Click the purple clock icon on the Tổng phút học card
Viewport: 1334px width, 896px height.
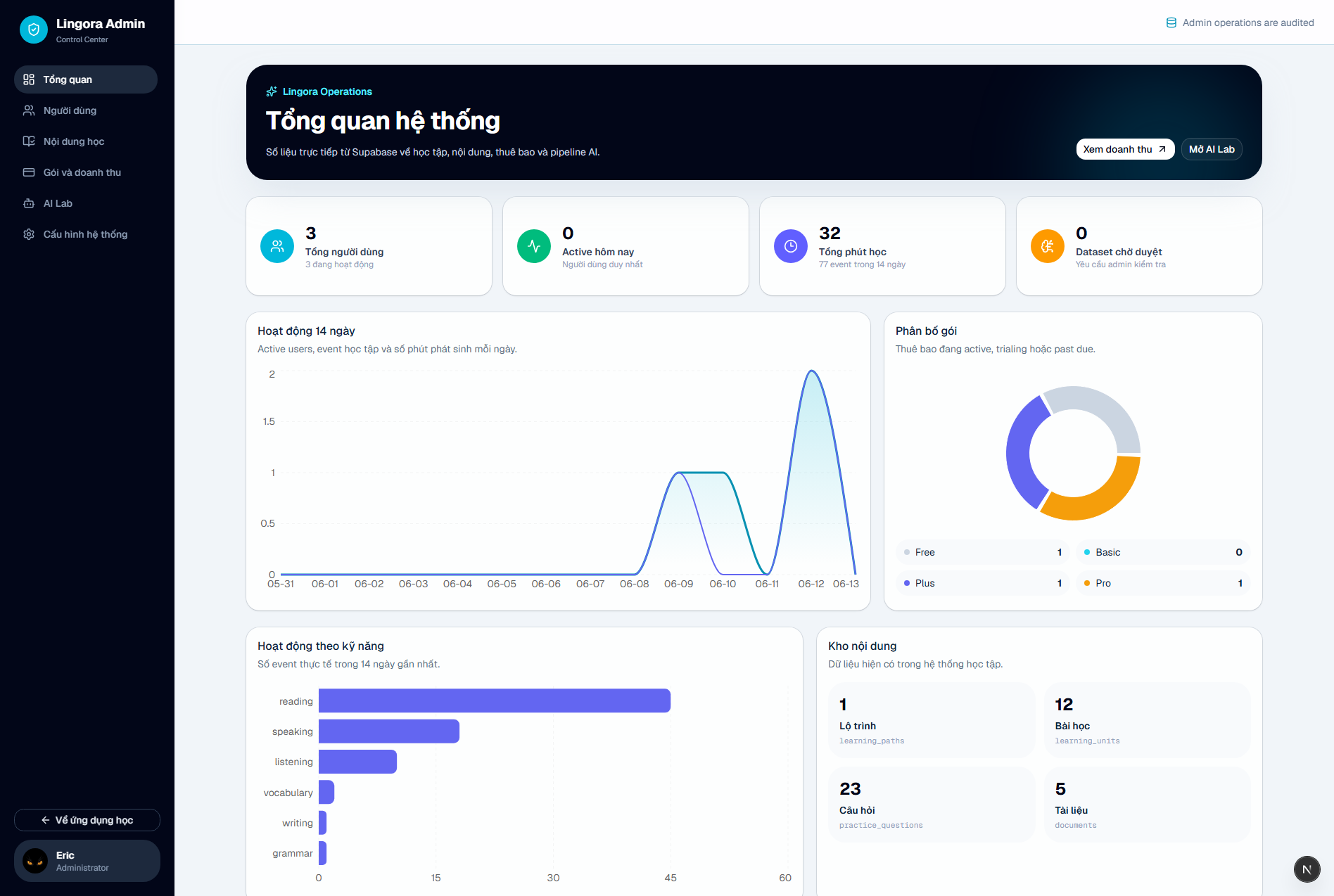tap(791, 246)
